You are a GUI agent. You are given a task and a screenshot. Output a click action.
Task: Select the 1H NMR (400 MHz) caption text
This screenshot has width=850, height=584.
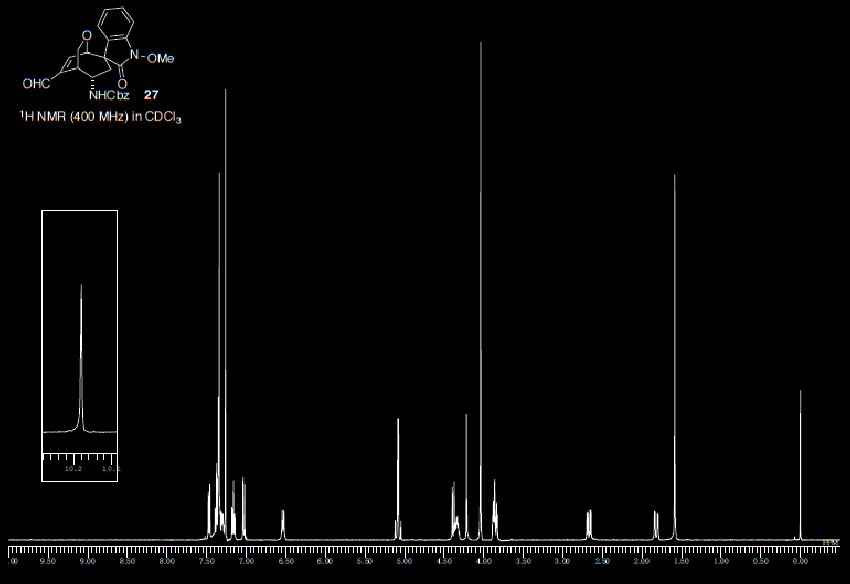click(102, 117)
